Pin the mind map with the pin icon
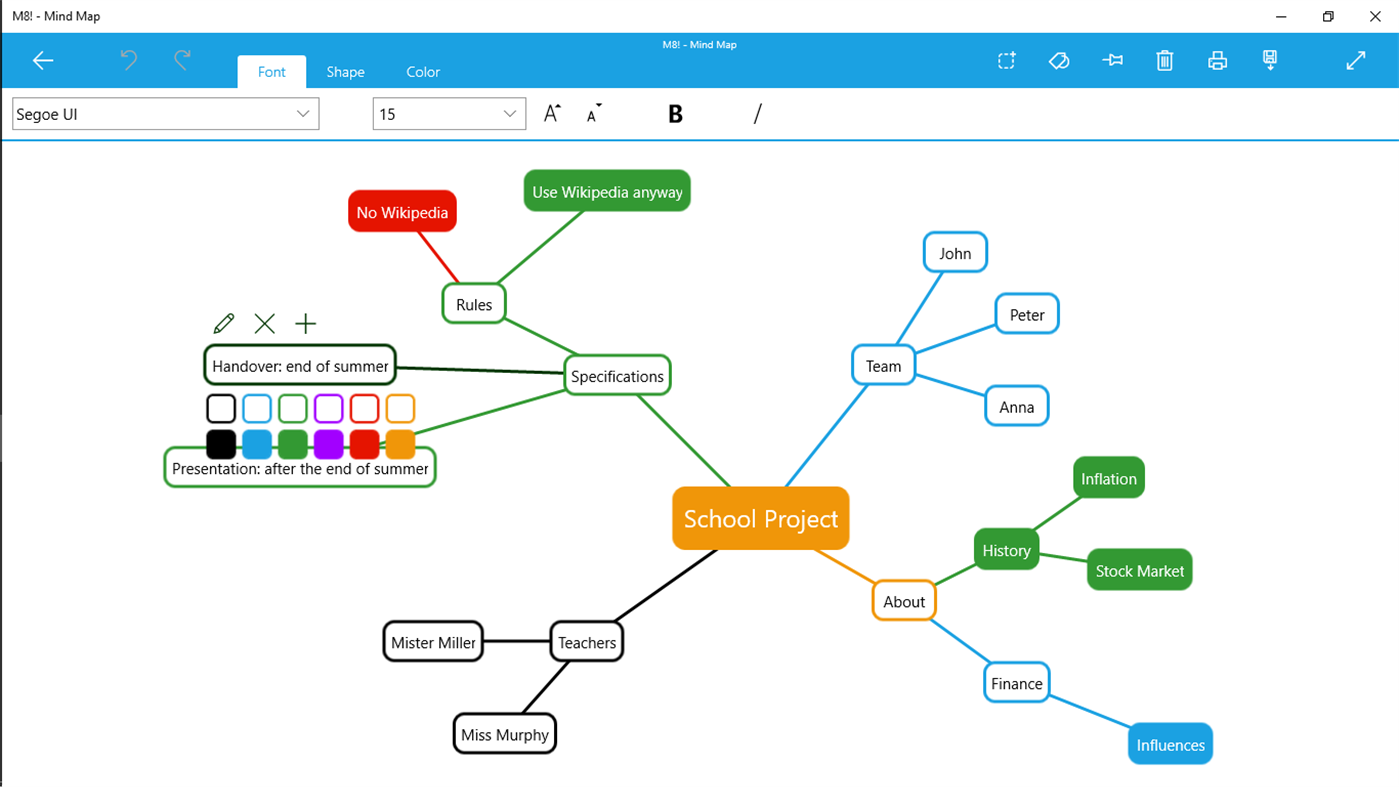The height and width of the screenshot is (787, 1399). click(1112, 60)
